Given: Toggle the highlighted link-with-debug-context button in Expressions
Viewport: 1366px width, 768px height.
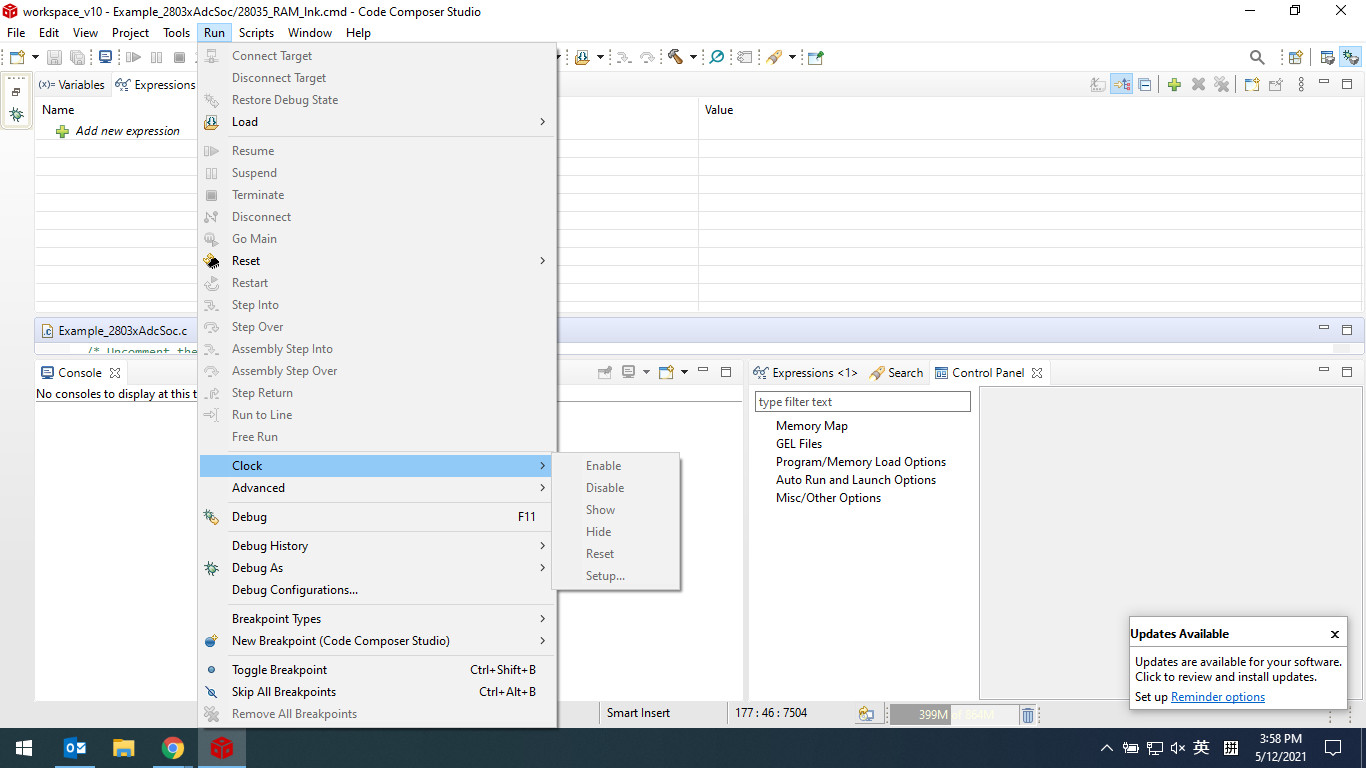Looking at the screenshot, I should pos(1121,85).
